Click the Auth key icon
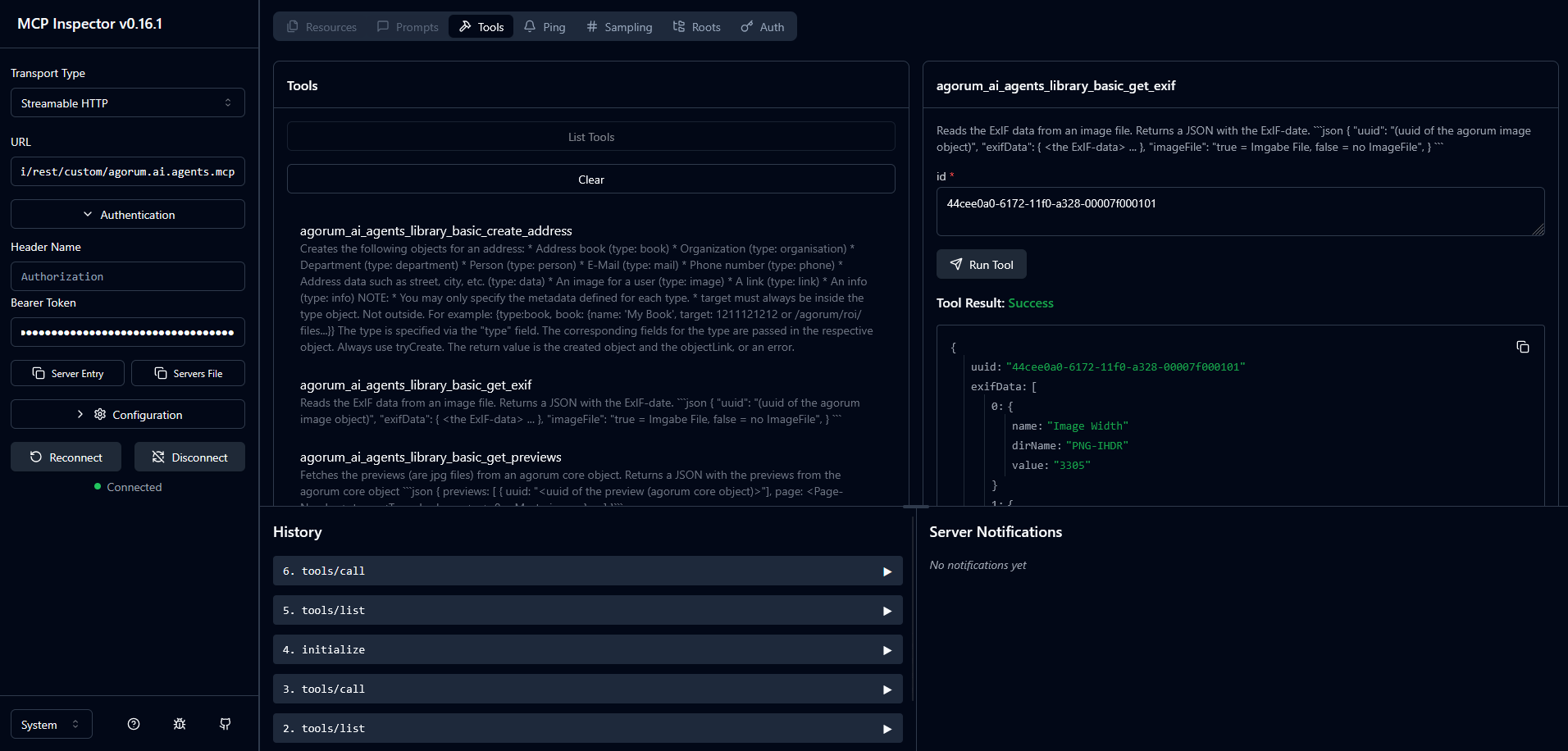The height and width of the screenshot is (751, 1568). (747, 26)
